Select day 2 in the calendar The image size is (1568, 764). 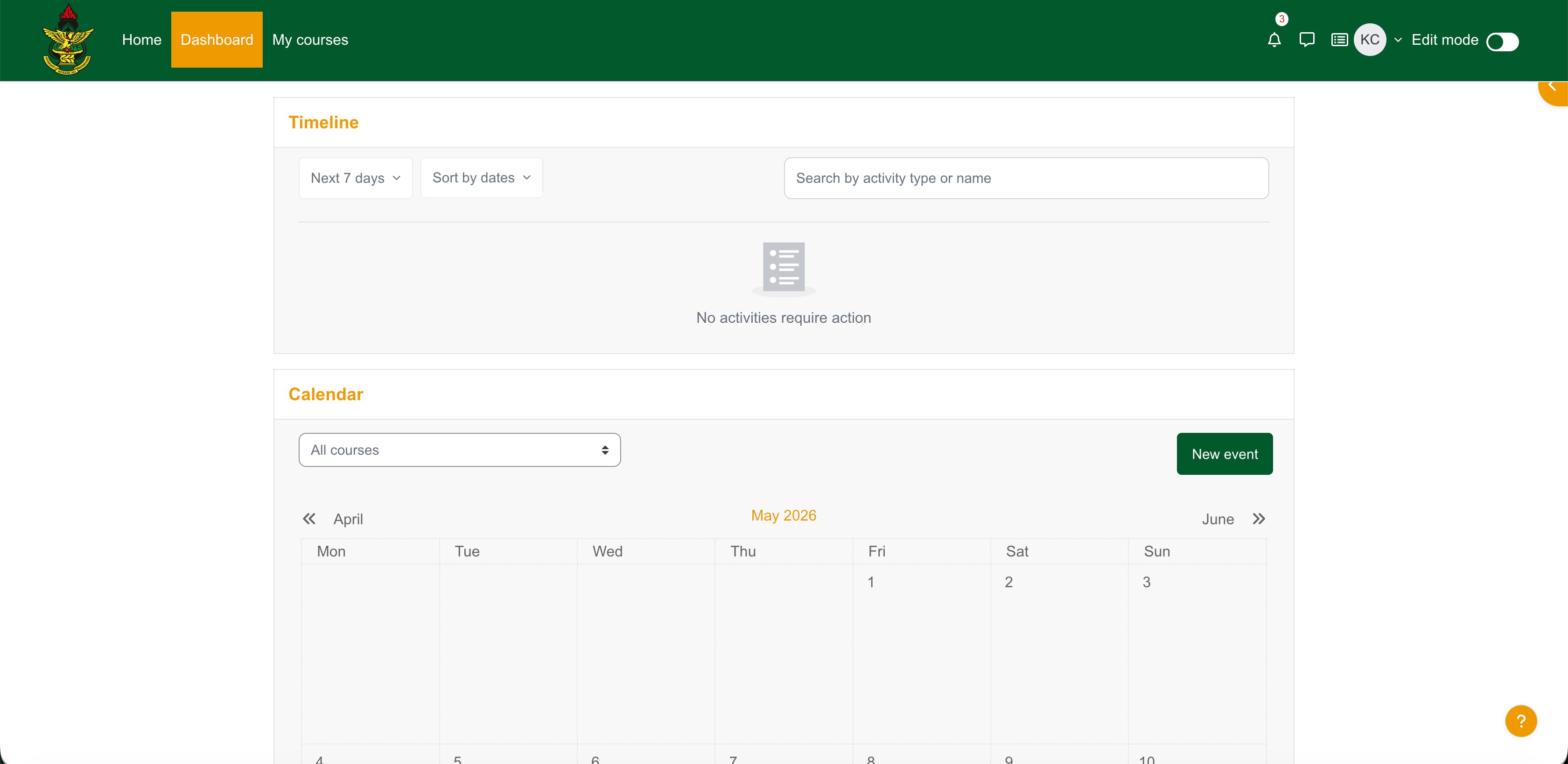[1008, 582]
